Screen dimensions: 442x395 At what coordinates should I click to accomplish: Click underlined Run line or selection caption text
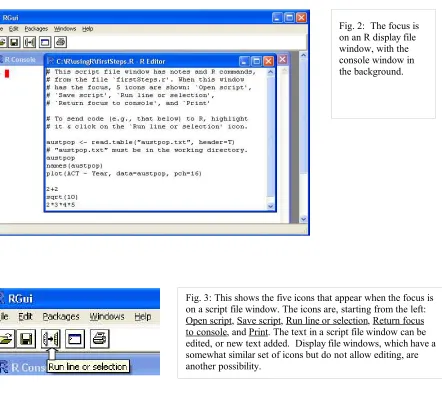click(x=327, y=321)
